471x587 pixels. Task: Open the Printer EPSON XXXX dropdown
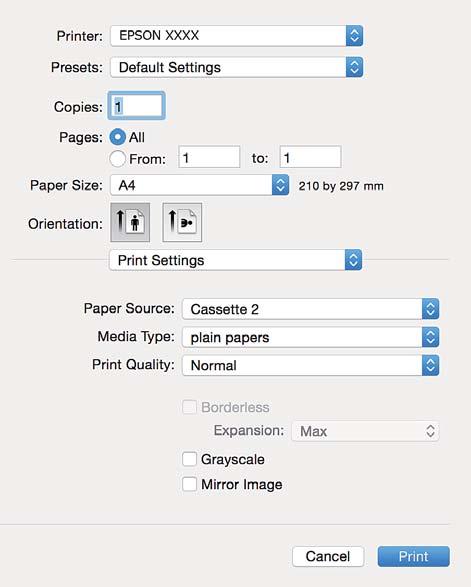(x=237, y=36)
